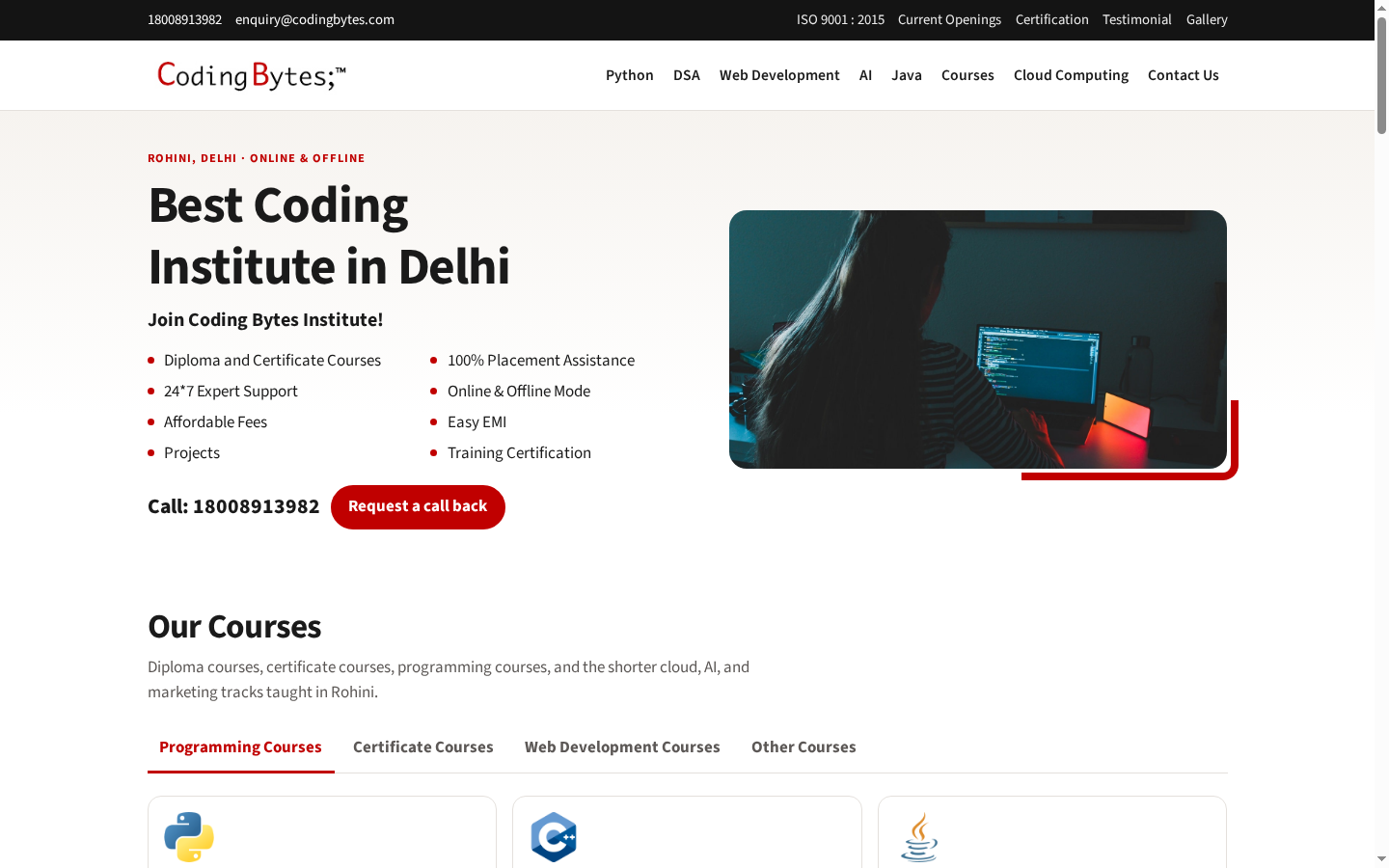Viewport: 1389px width, 868px height.
Task: Open the Certification link
Action: (x=1051, y=20)
